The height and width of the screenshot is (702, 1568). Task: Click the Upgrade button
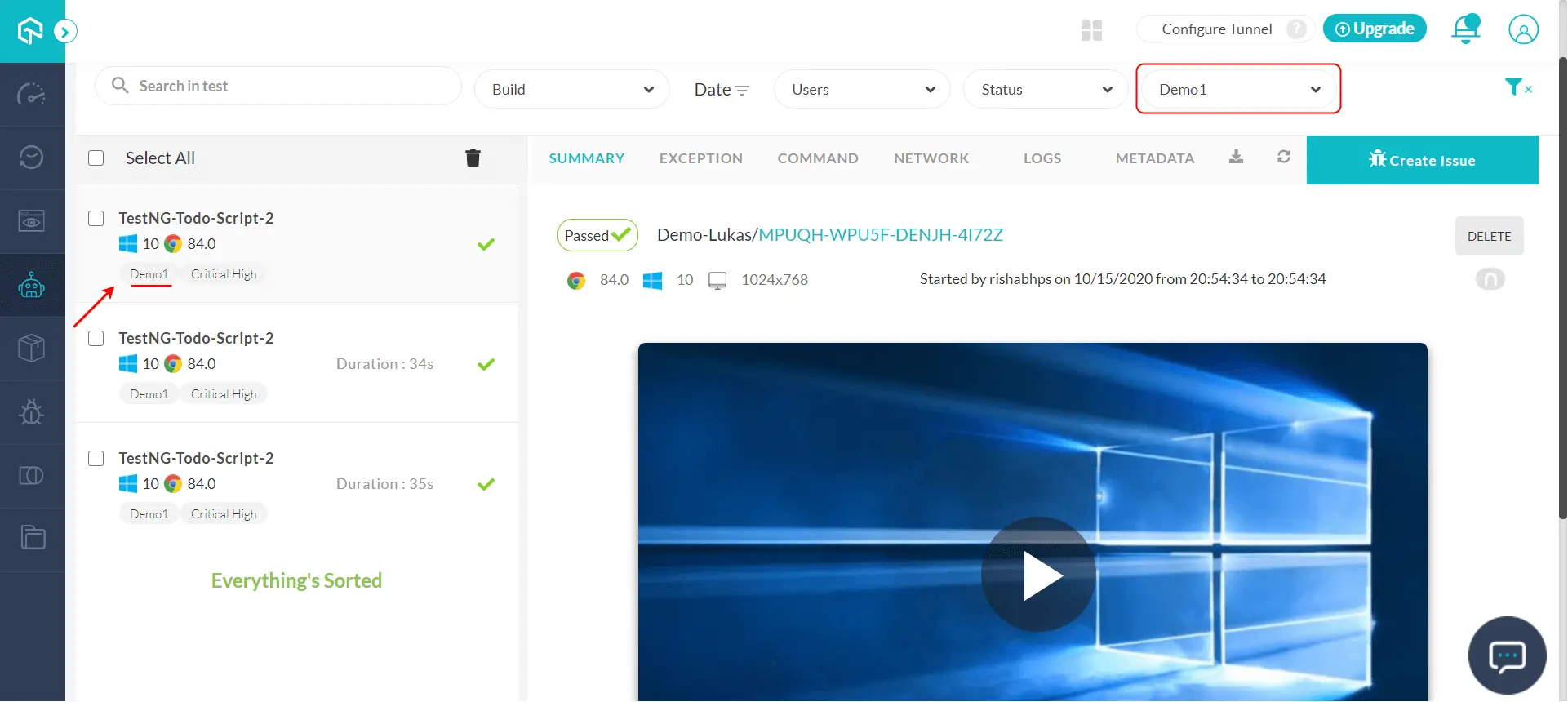(x=1375, y=29)
